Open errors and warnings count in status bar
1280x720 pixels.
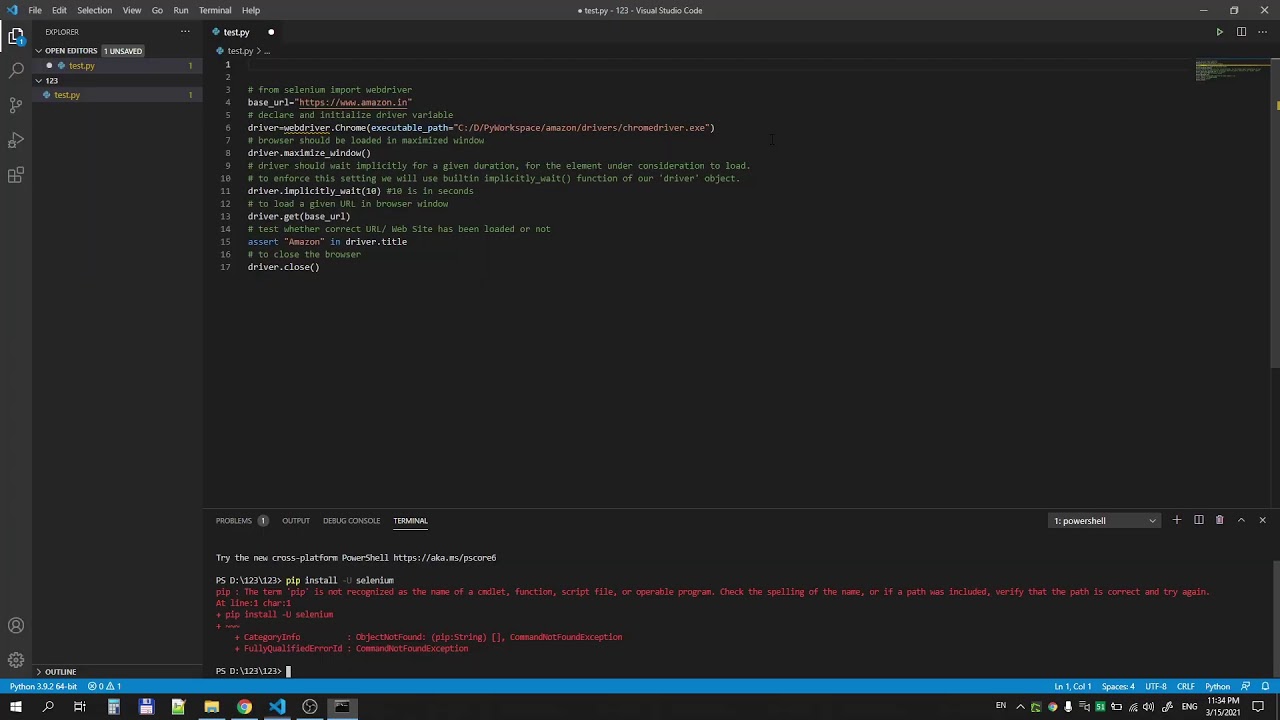tap(104, 687)
